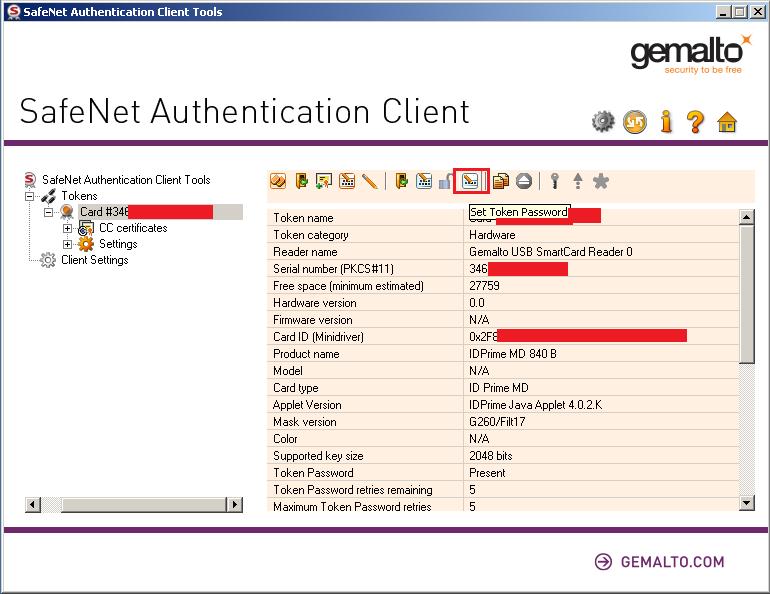Click the Unlock Token padlock icon
This screenshot has width=770, height=594.
point(445,182)
